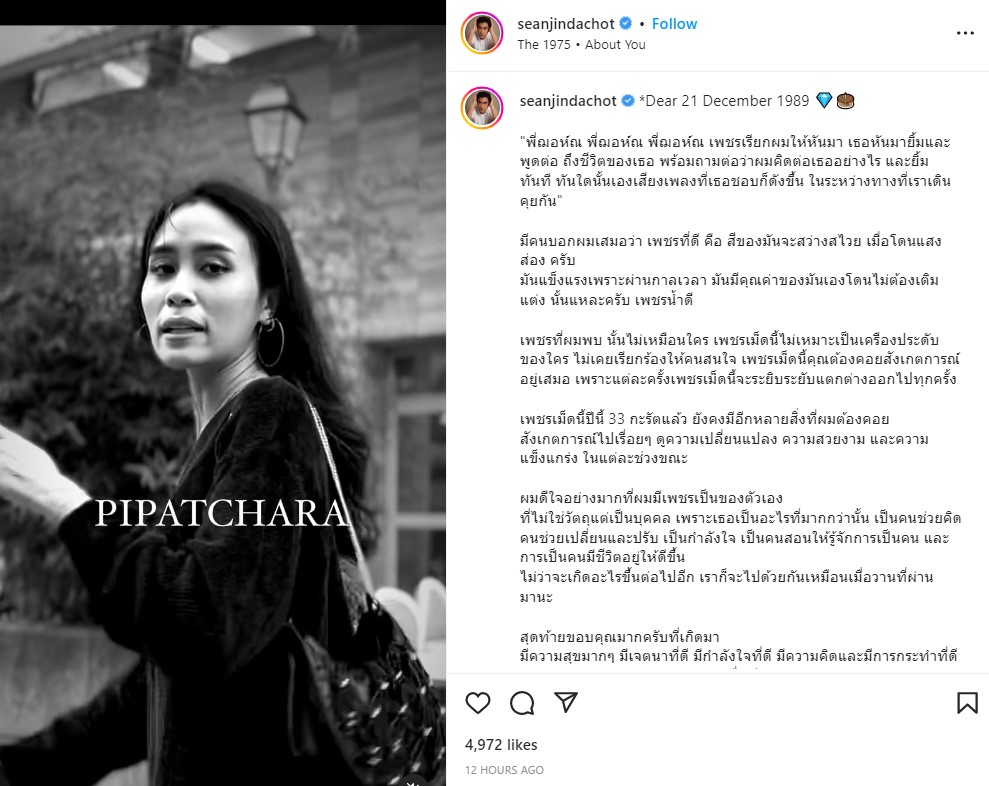Like the post with the heart icon
The height and width of the screenshot is (786, 989).
(477, 703)
